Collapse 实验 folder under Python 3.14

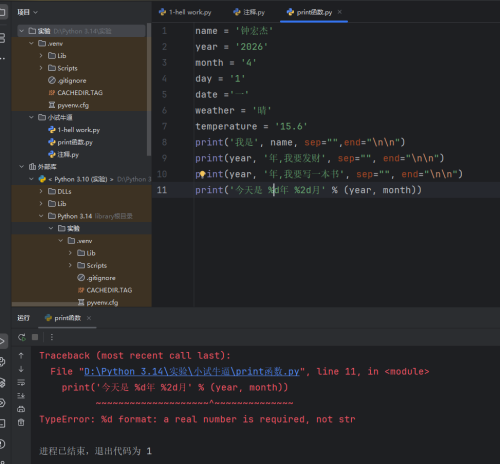pos(51,228)
